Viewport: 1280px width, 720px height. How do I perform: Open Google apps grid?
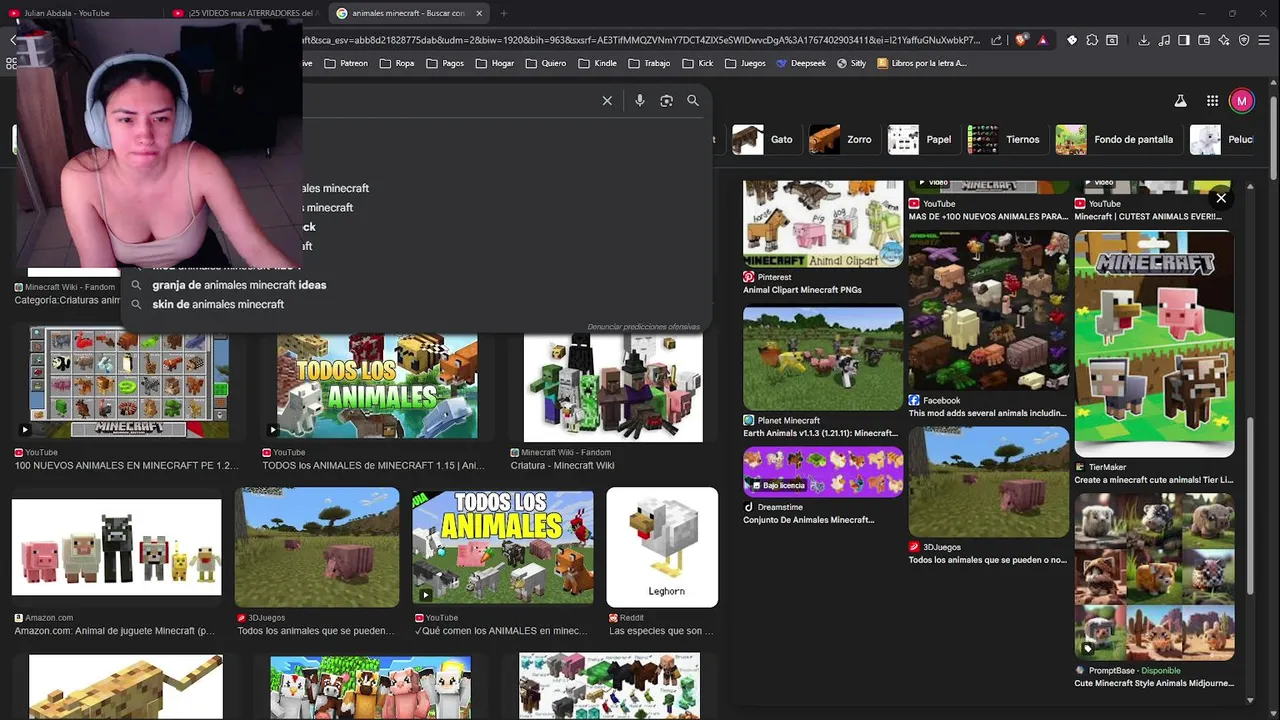(x=1212, y=101)
